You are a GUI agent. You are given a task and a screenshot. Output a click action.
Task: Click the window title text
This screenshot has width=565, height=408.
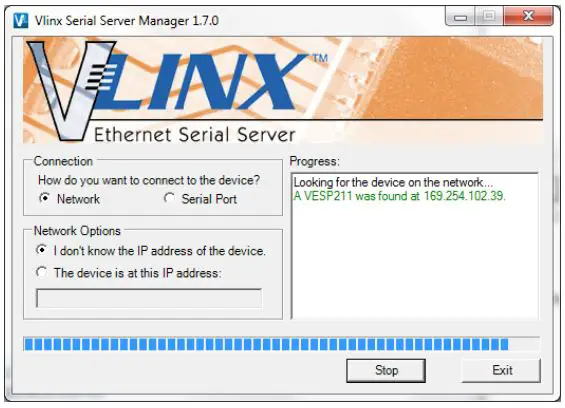[126, 21]
